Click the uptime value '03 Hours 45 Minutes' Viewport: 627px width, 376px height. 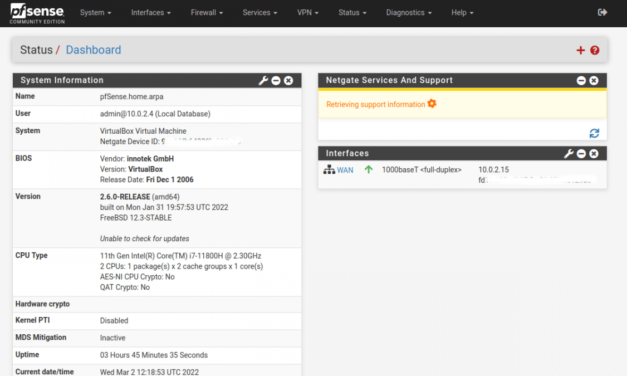(x=136, y=355)
